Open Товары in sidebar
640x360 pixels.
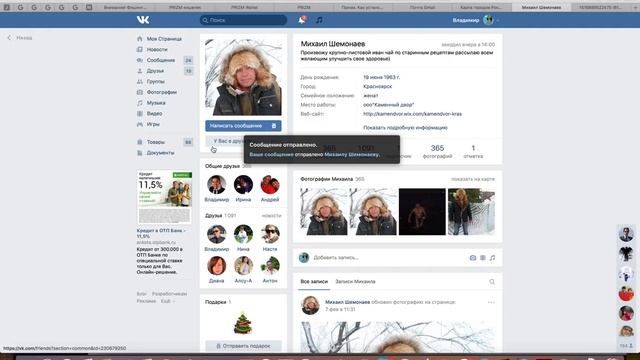point(156,142)
